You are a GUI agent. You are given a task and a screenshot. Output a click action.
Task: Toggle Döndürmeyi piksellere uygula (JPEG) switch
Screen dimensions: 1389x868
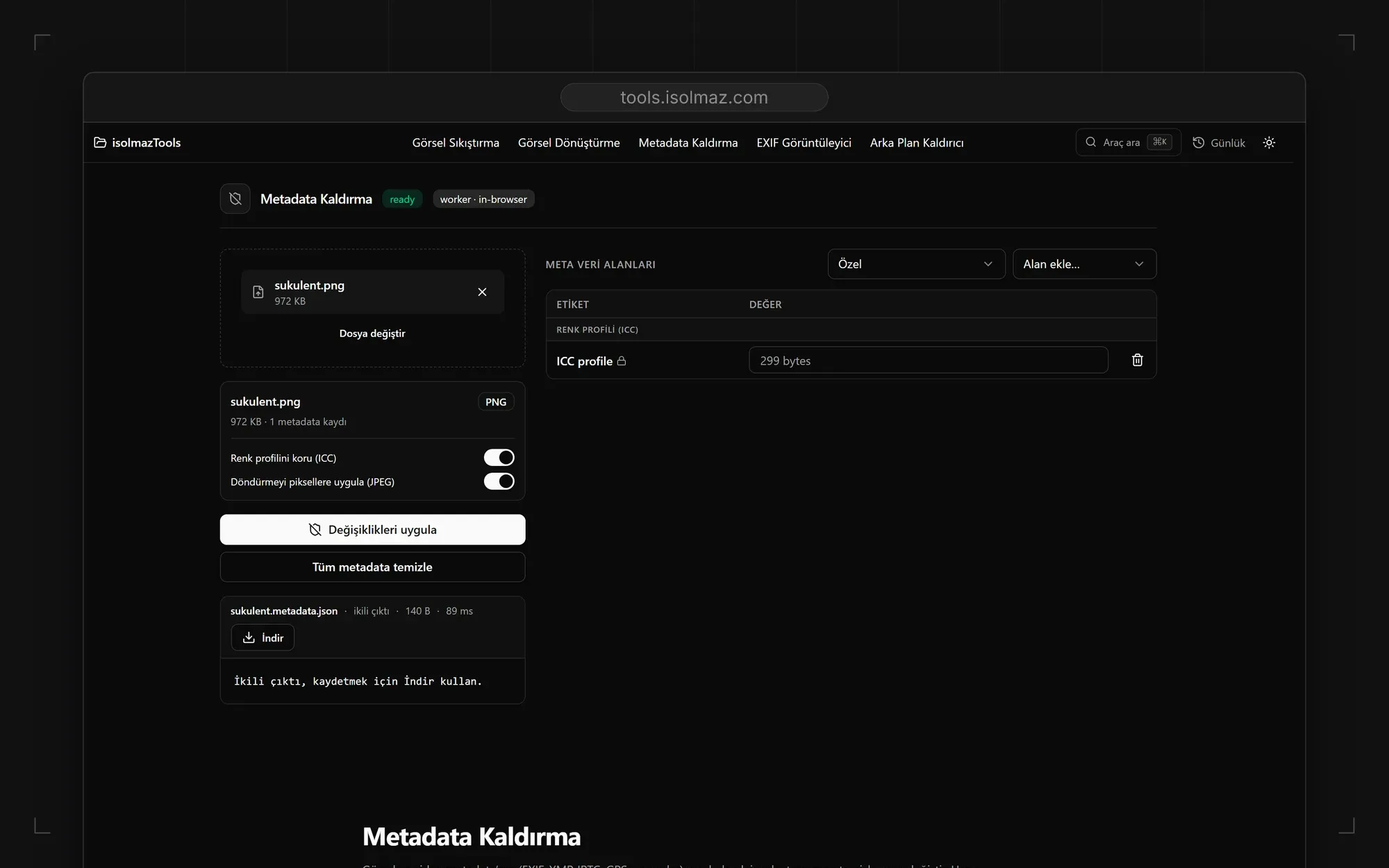(x=499, y=481)
